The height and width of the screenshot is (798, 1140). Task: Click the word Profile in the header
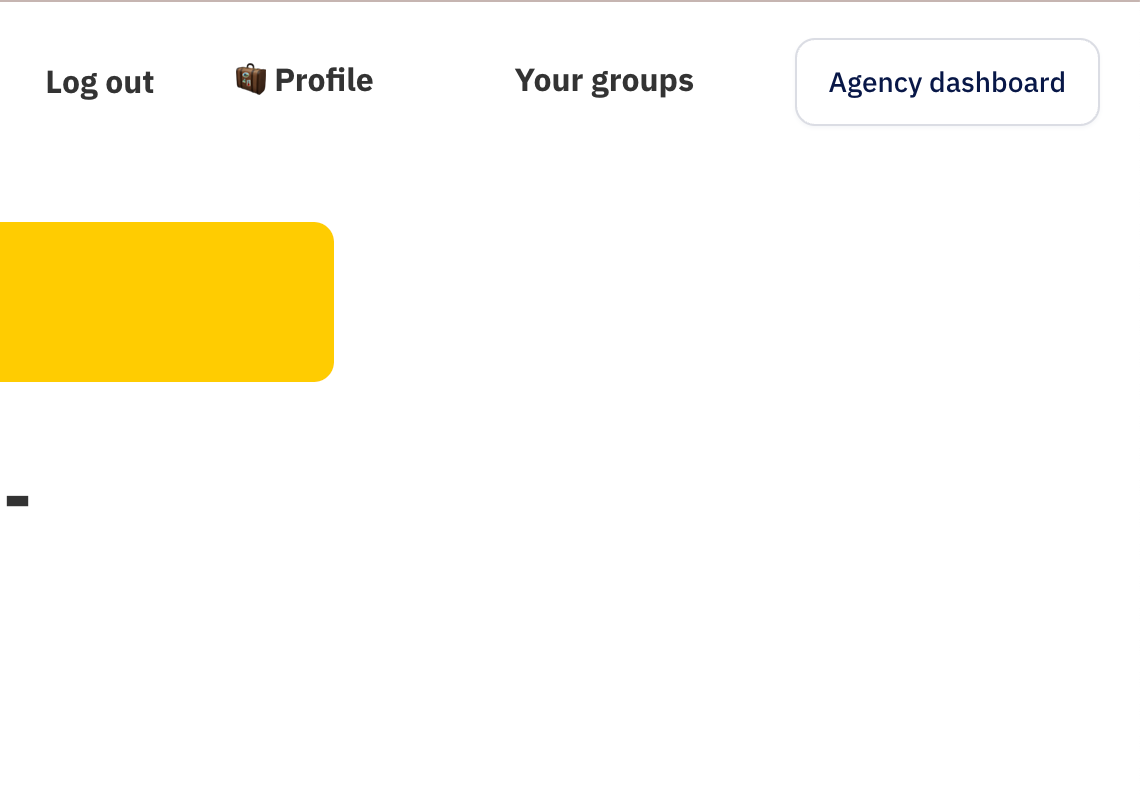pyautogui.click(x=323, y=80)
